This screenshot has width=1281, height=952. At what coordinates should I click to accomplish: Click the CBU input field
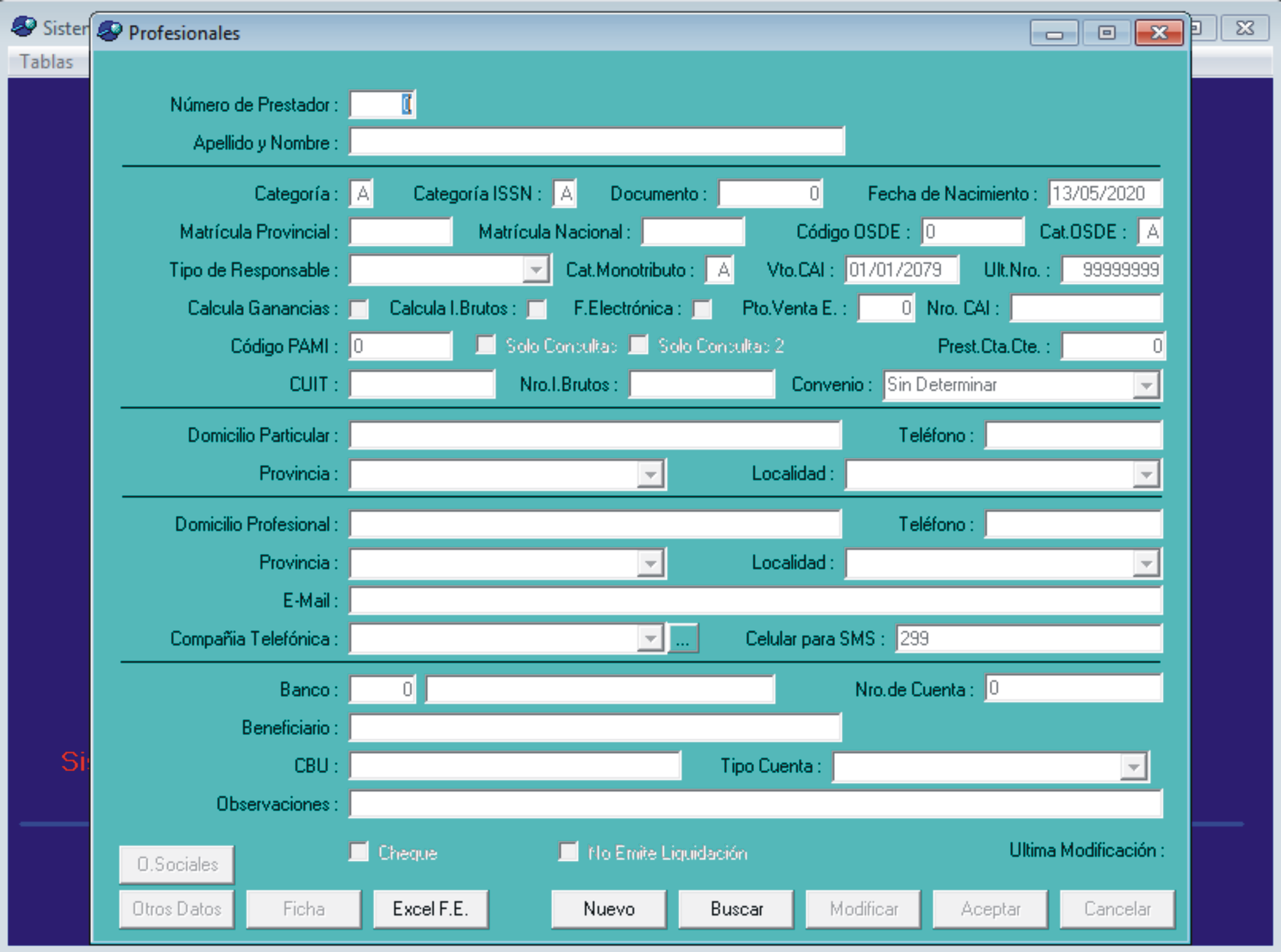tap(515, 766)
